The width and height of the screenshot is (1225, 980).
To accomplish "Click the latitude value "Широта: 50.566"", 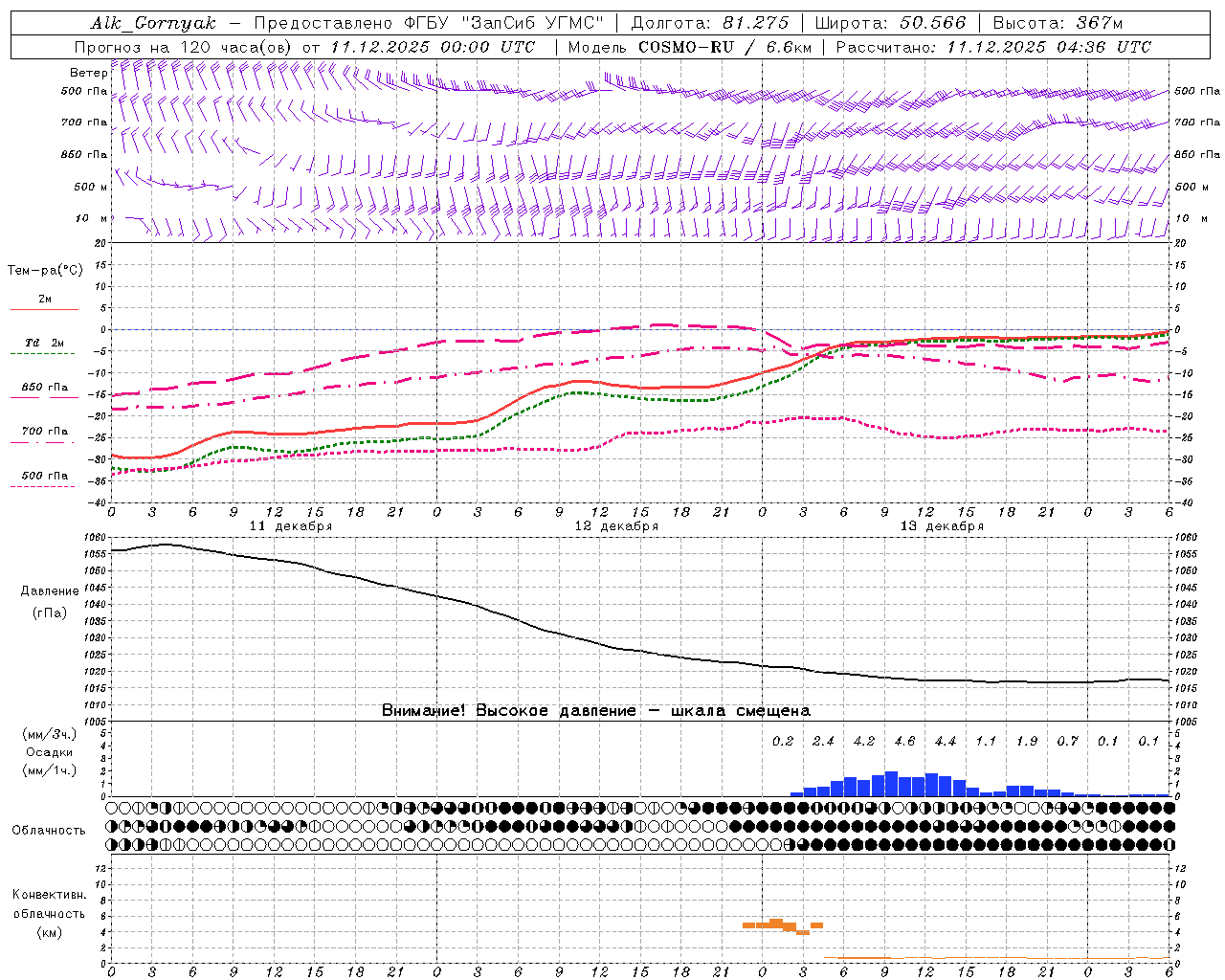I will (x=890, y=23).
